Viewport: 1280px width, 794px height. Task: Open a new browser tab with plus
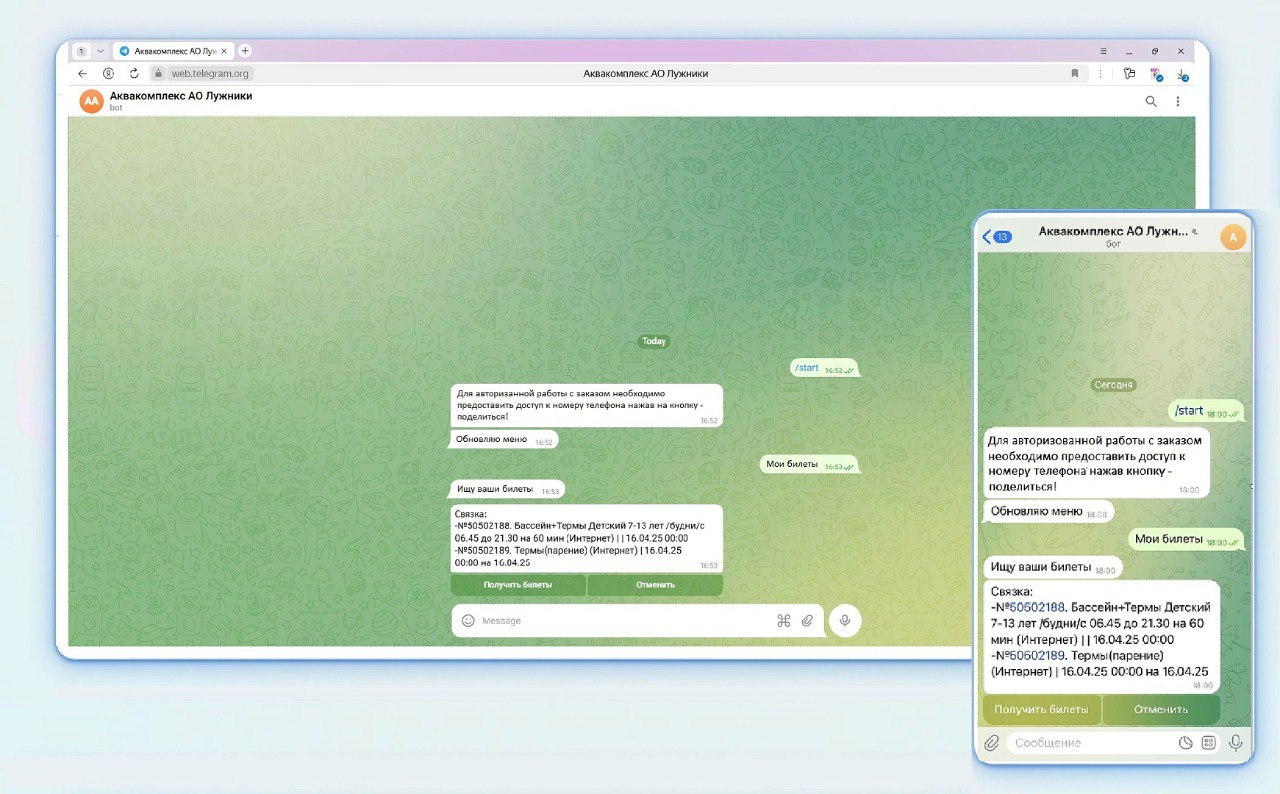pos(245,50)
